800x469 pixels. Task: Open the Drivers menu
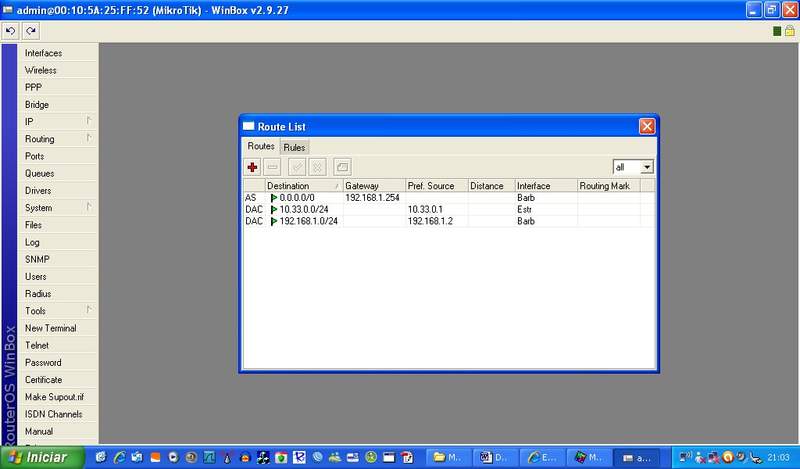pyautogui.click(x=57, y=190)
